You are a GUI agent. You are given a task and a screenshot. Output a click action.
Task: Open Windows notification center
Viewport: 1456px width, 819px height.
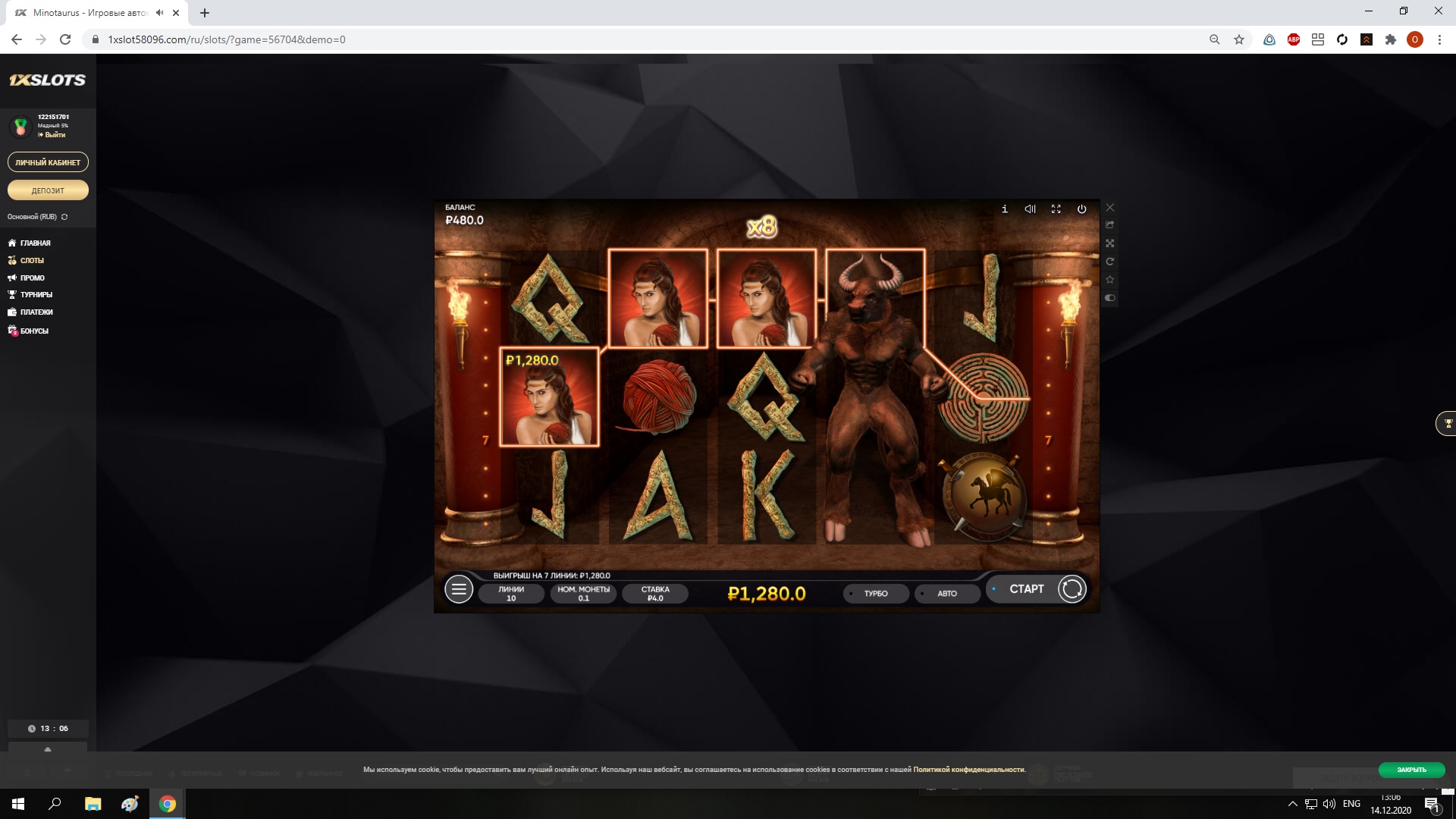pos(1432,805)
